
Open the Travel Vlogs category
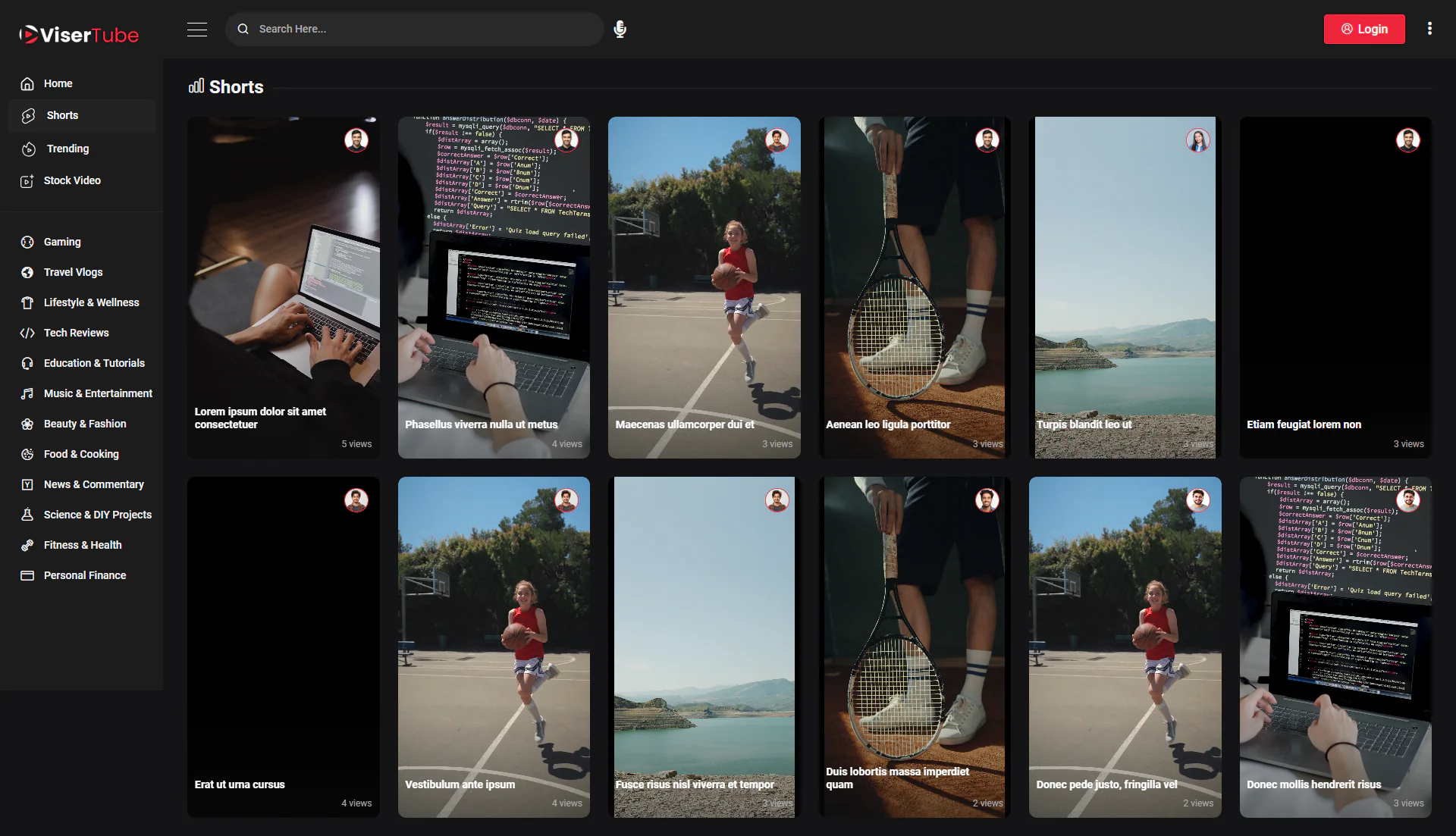tap(73, 272)
